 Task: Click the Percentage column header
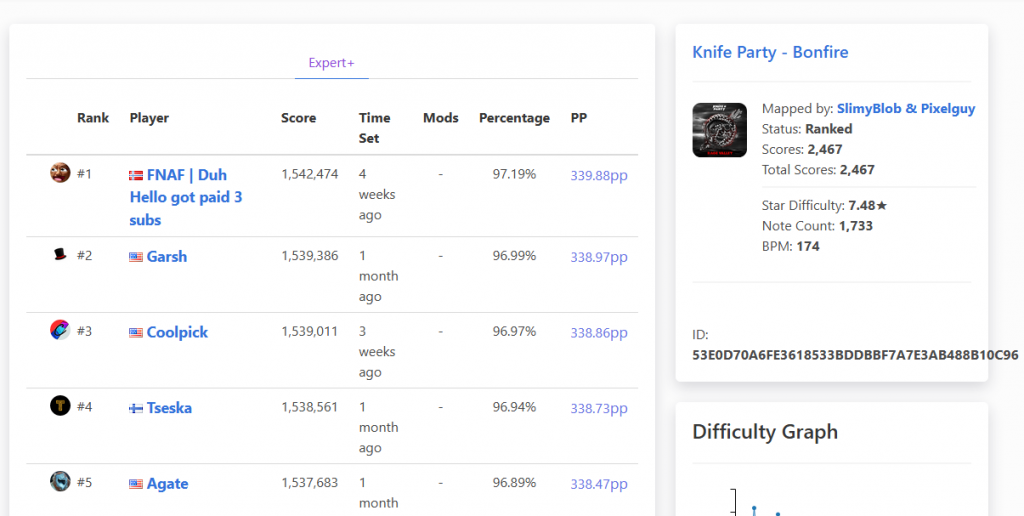tap(514, 118)
